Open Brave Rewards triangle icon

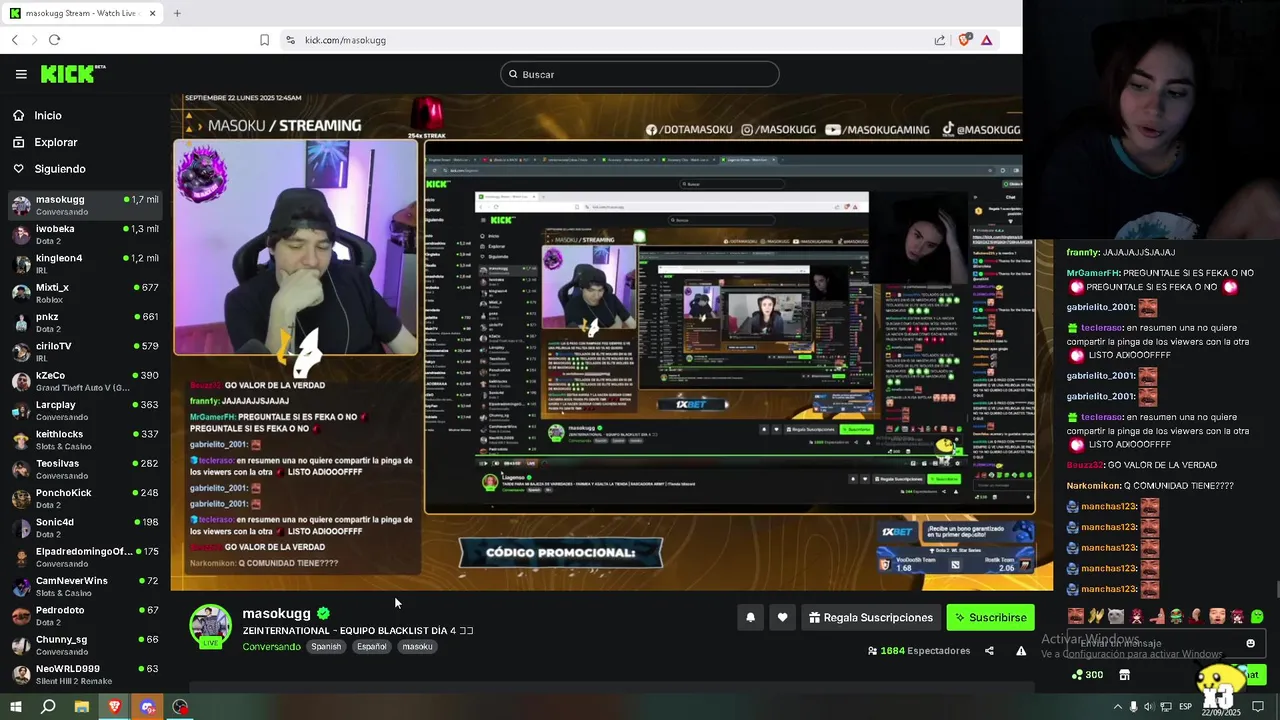point(986,40)
